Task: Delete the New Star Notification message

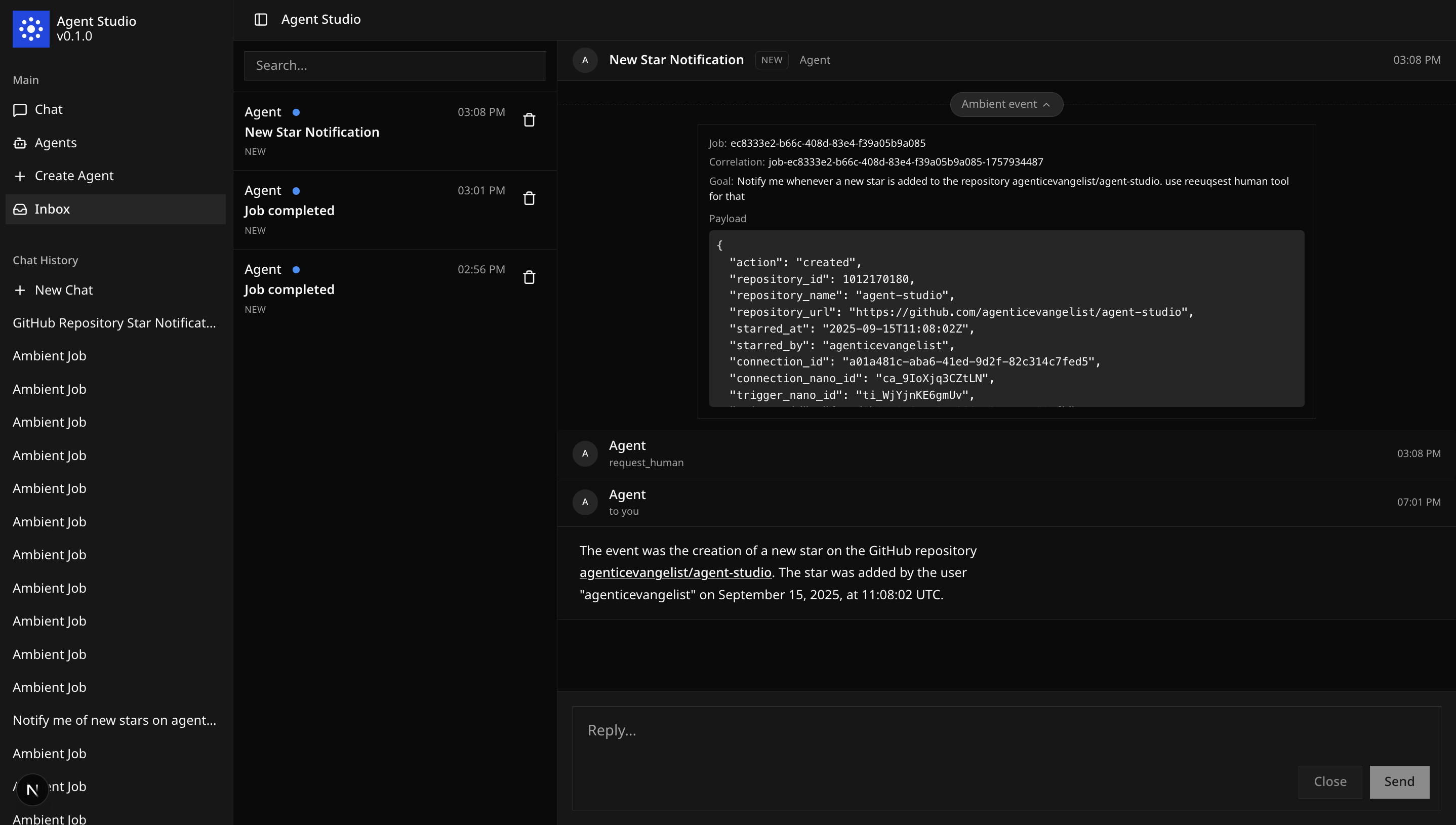Action: [x=529, y=120]
